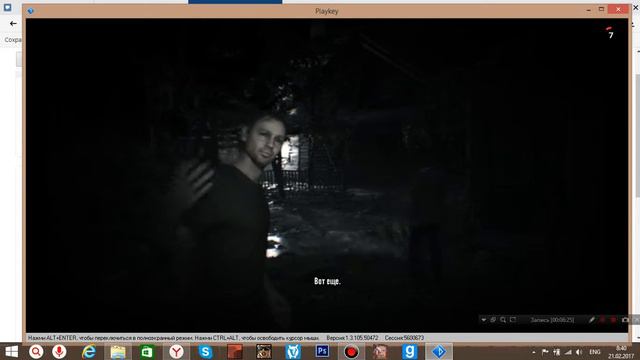
Task: Open the volume control in system tray
Action: (579, 352)
